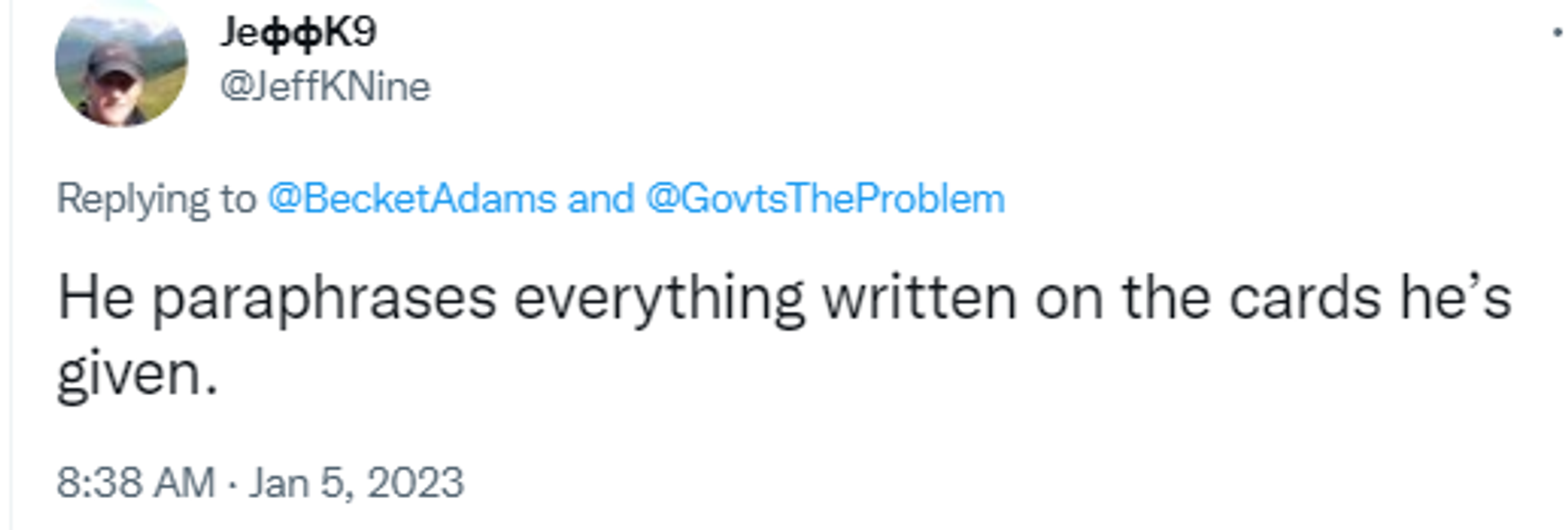Click the dot separator in timestamp
Image resolution: width=1568 pixels, height=530 pixels.
tap(233, 483)
